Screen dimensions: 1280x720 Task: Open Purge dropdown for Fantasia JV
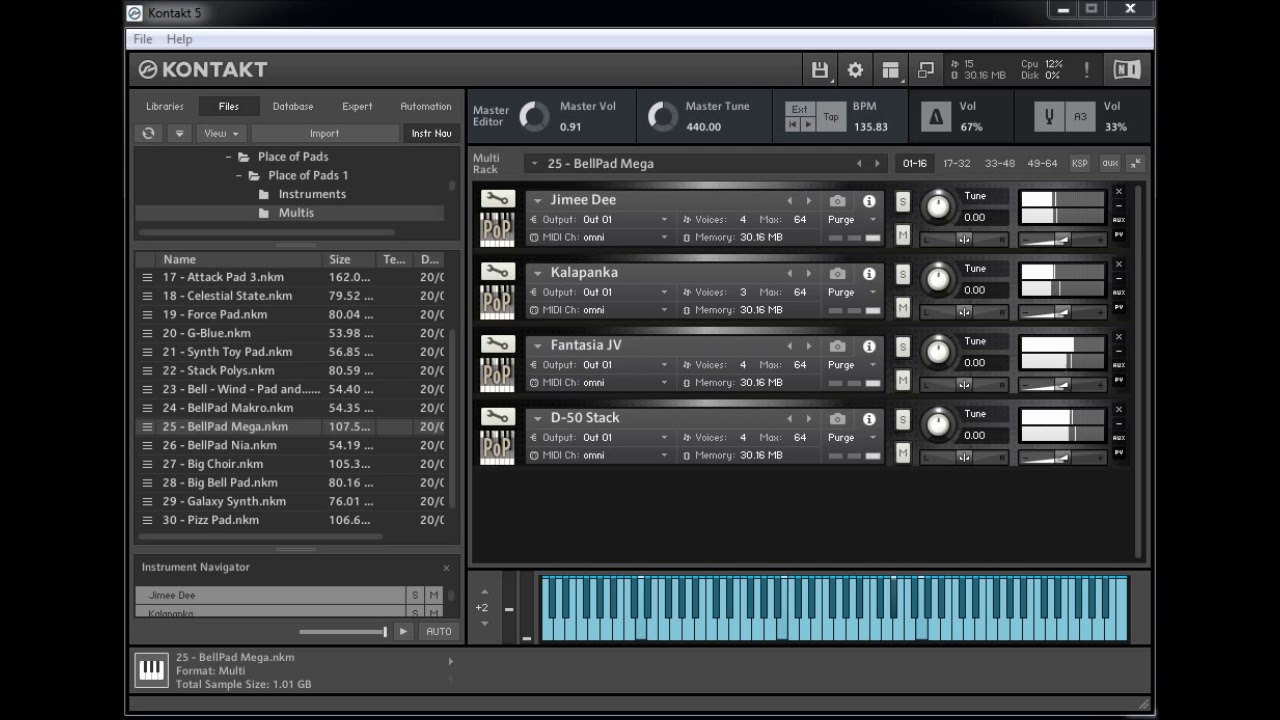851,365
